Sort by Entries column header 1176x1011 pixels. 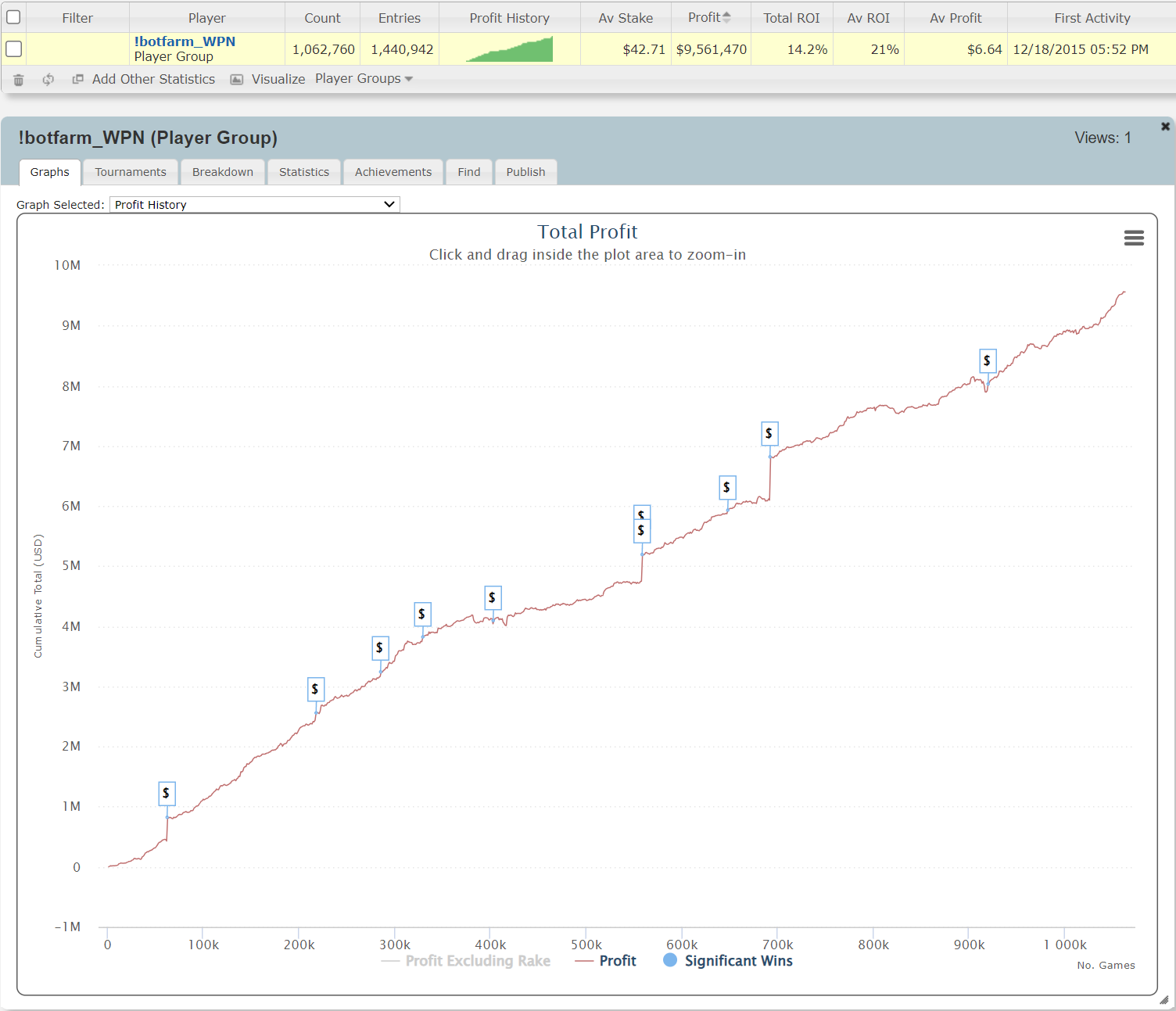[400, 18]
